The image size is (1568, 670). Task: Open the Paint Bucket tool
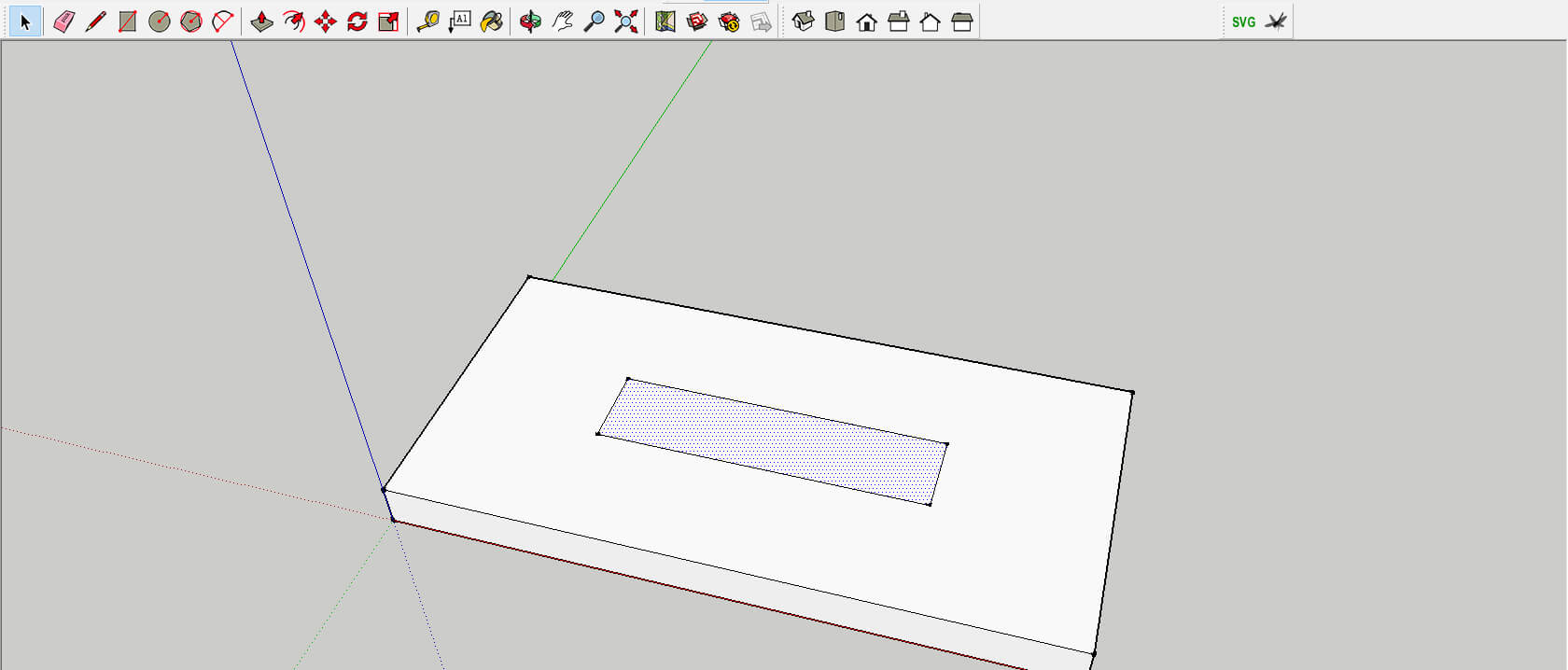491,21
